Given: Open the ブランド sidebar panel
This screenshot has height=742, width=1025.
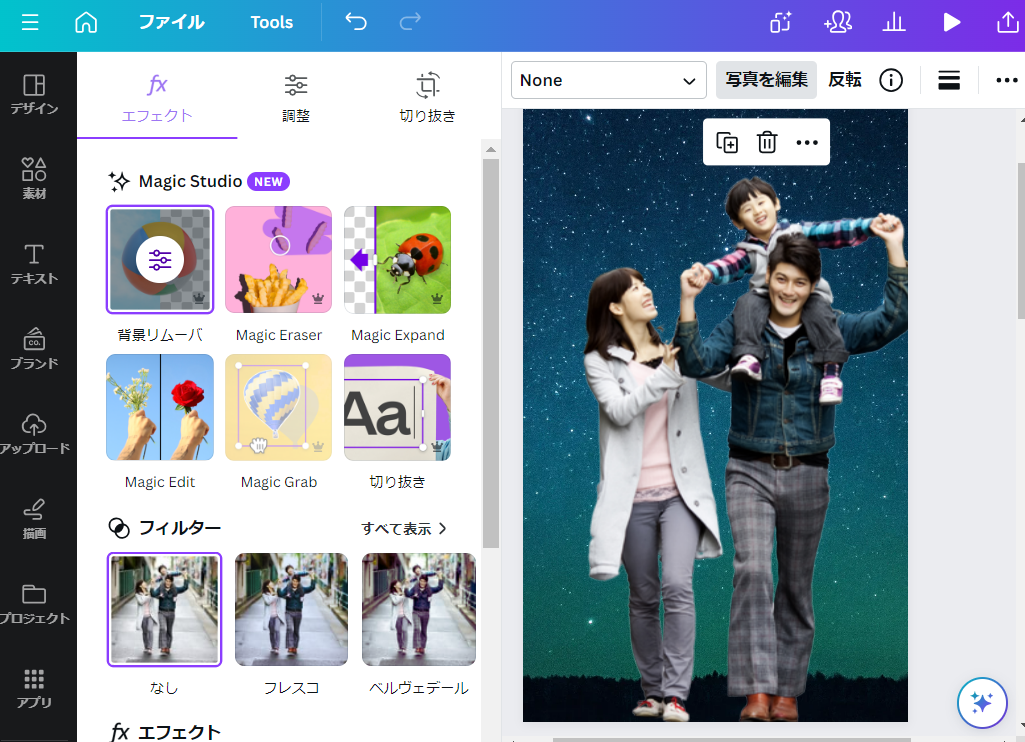Looking at the screenshot, I should click(34, 348).
